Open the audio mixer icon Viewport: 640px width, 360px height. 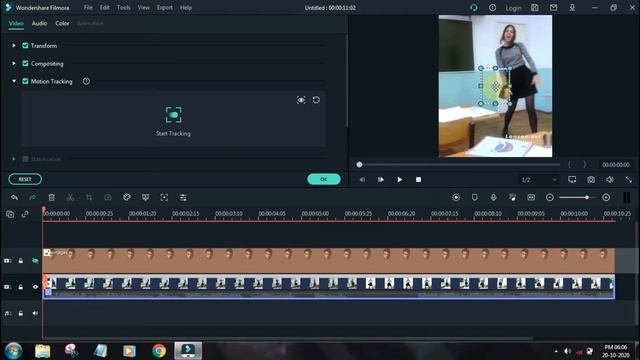coord(512,198)
